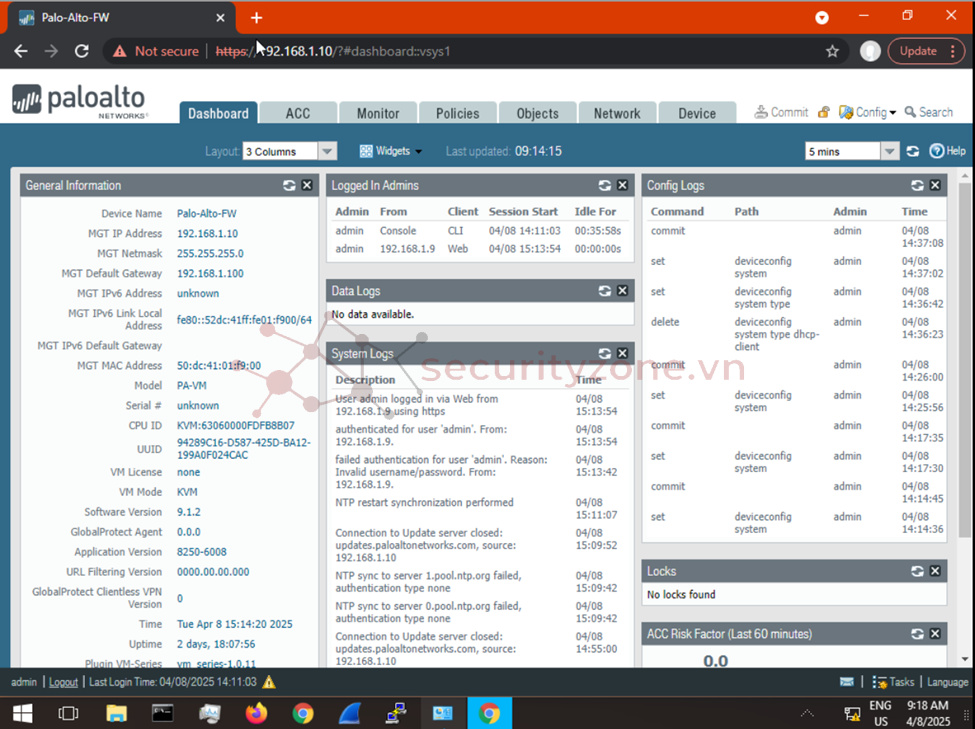Switch to the Device tab
The width and height of the screenshot is (975, 729).
pos(697,113)
